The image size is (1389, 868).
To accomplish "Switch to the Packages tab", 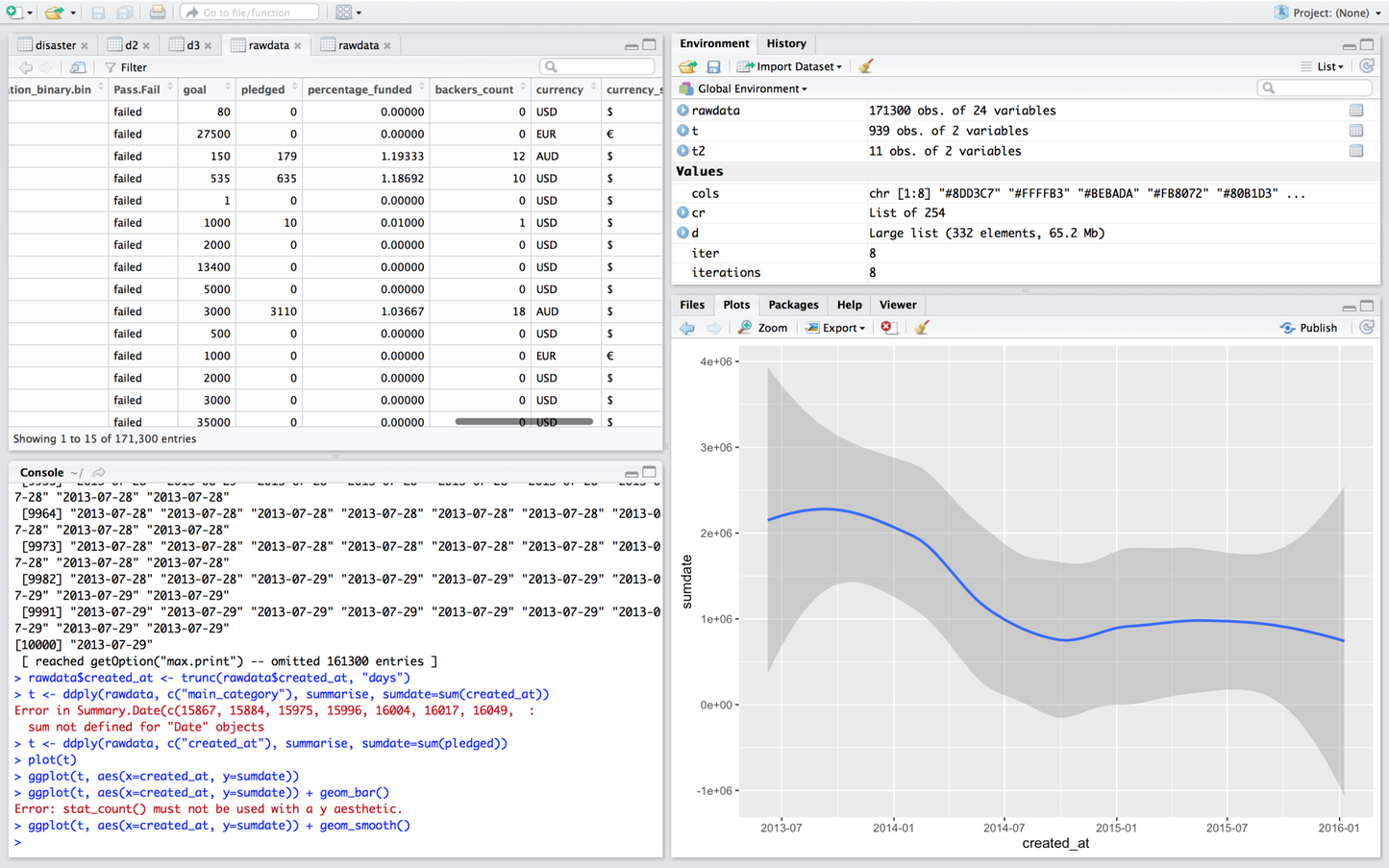I will pyautogui.click(x=793, y=305).
